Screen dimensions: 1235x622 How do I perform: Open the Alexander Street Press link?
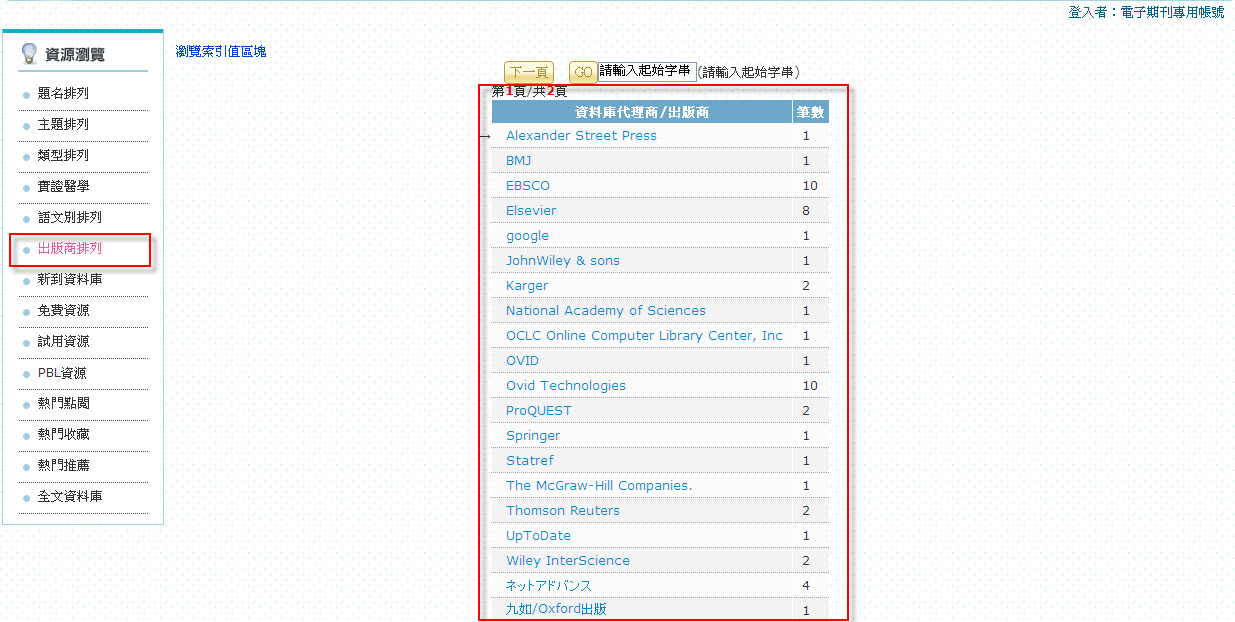point(581,135)
